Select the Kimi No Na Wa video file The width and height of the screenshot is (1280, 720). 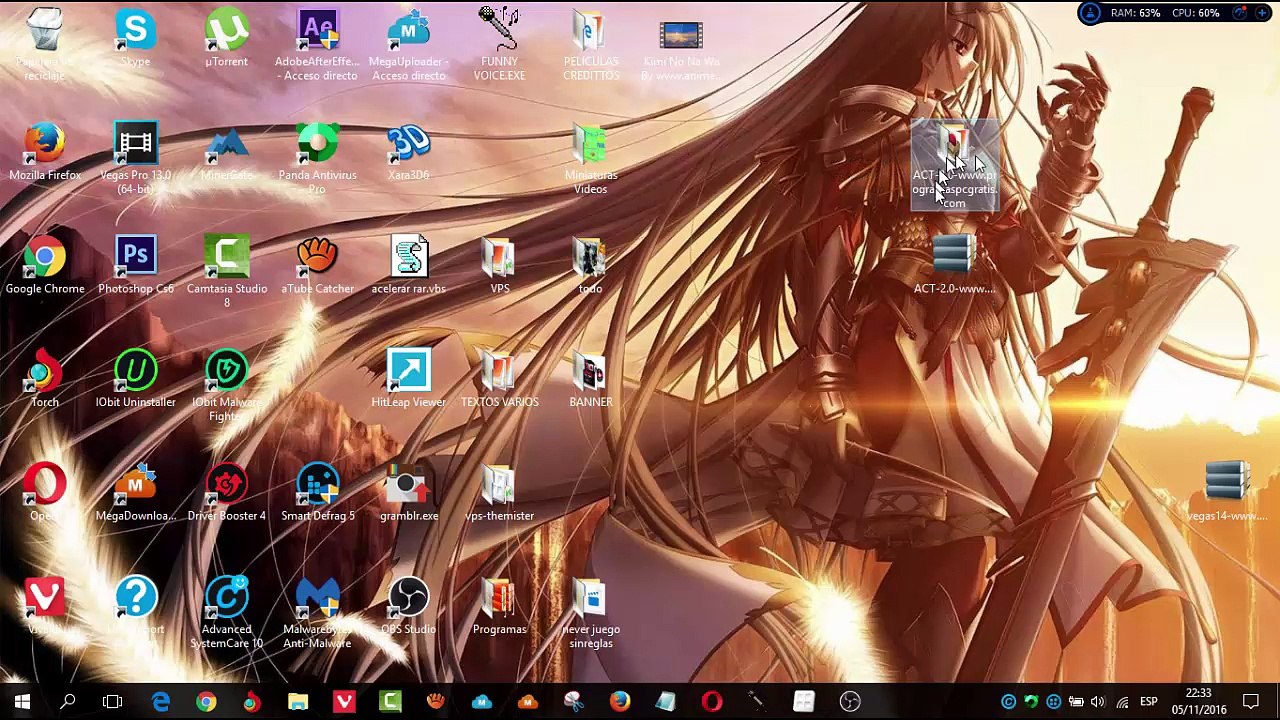coord(681,45)
